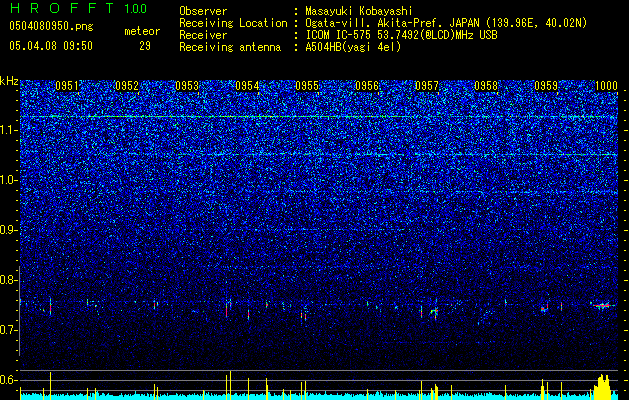Click the 0.7 frequency axis label
This screenshot has height=400, width=629.
pos(8,330)
